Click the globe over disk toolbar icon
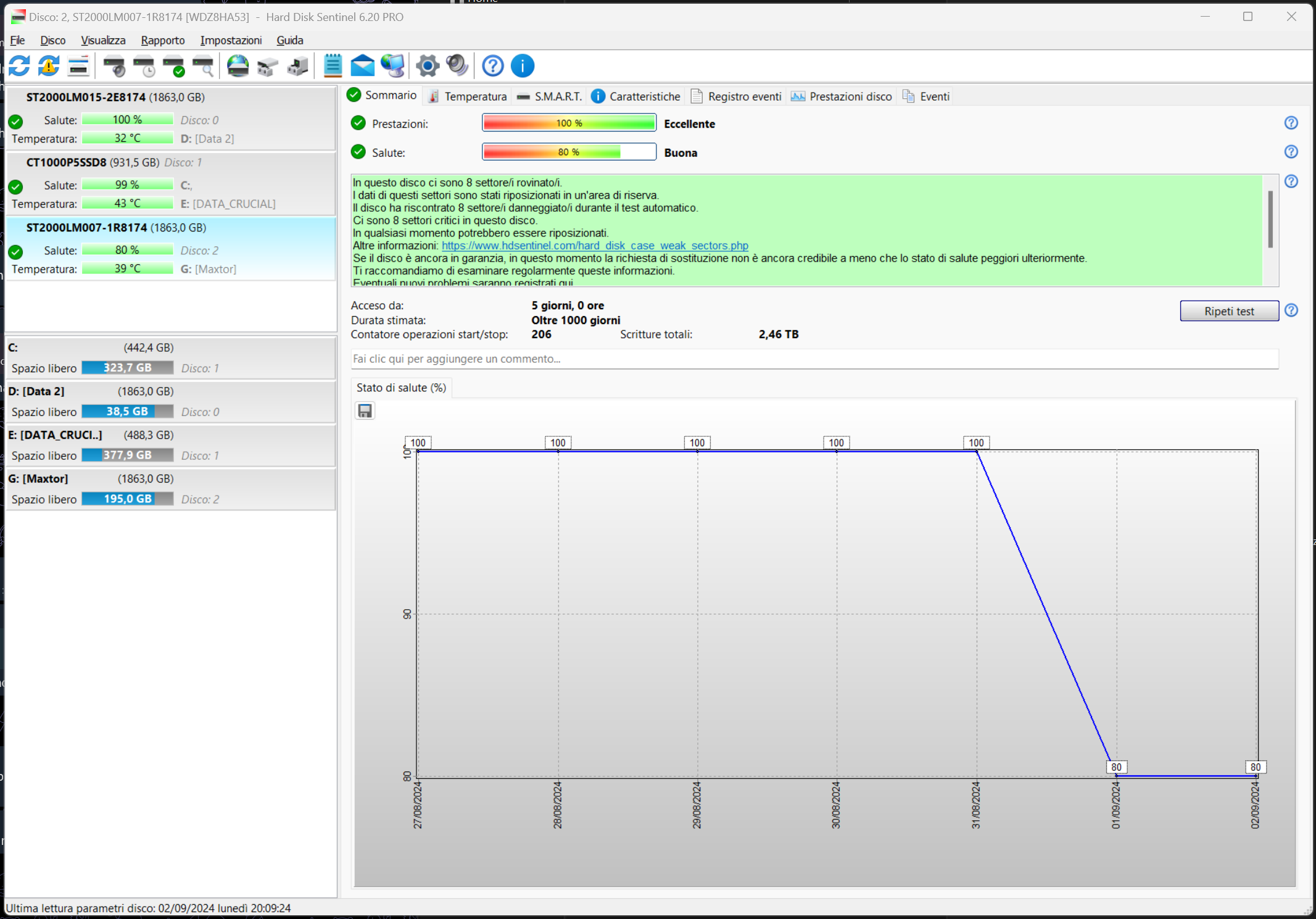This screenshot has width=1316, height=919. tap(238, 65)
